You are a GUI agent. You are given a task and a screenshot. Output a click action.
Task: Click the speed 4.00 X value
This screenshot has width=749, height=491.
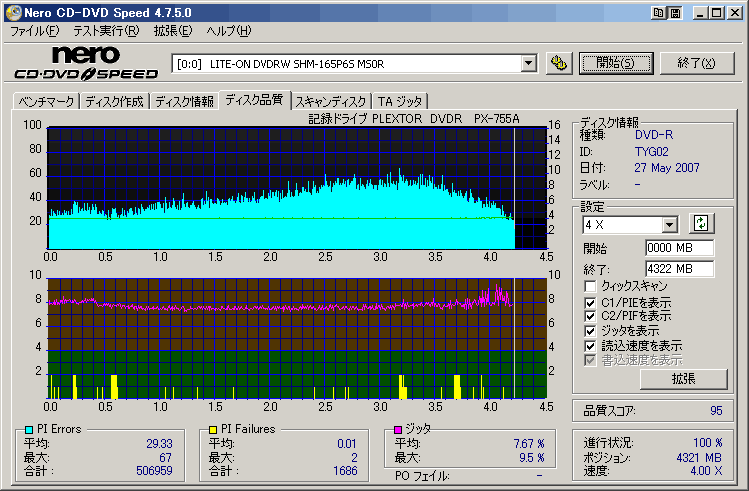coord(706,471)
